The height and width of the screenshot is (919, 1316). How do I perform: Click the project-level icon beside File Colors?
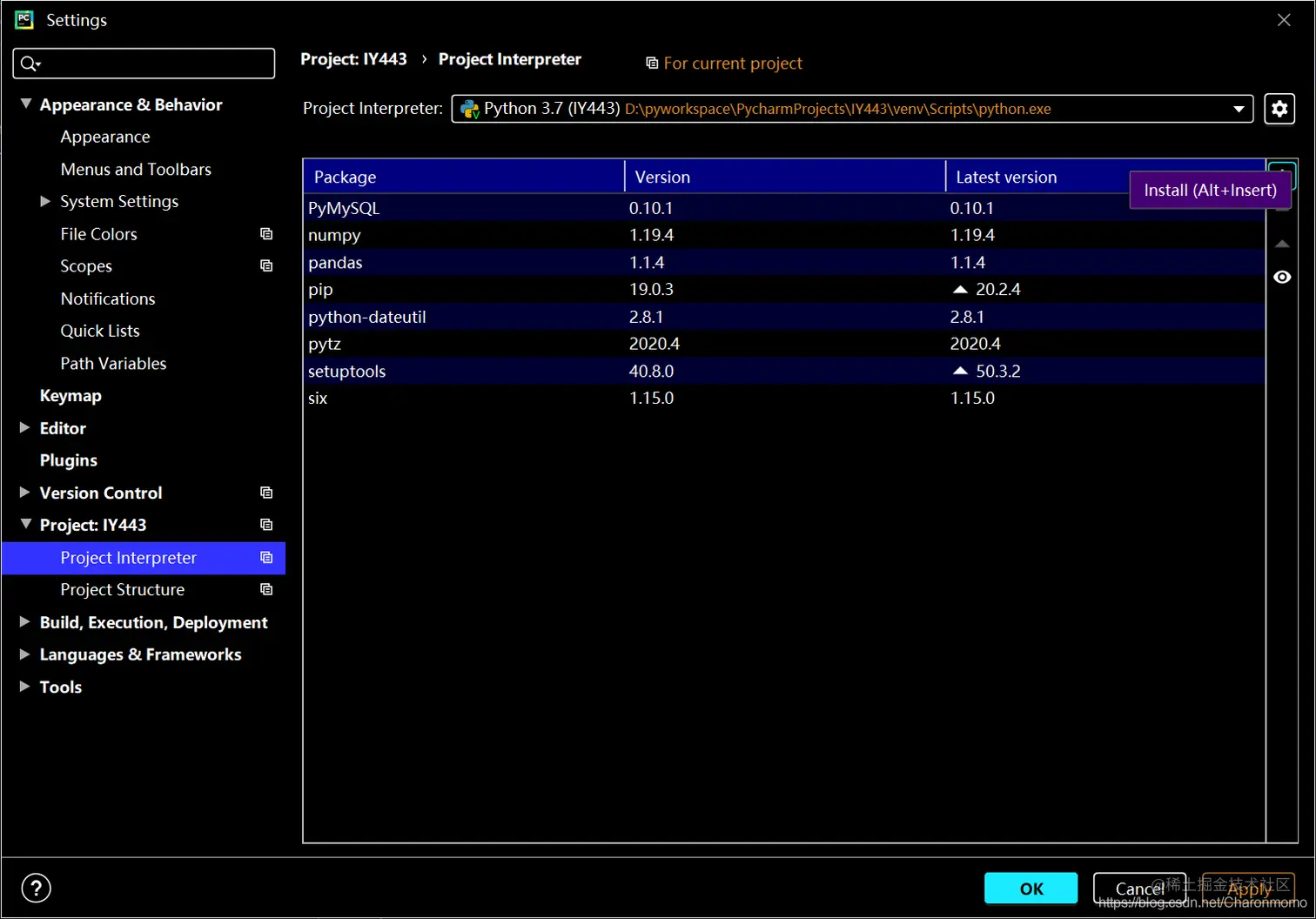[x=266, y=233]
